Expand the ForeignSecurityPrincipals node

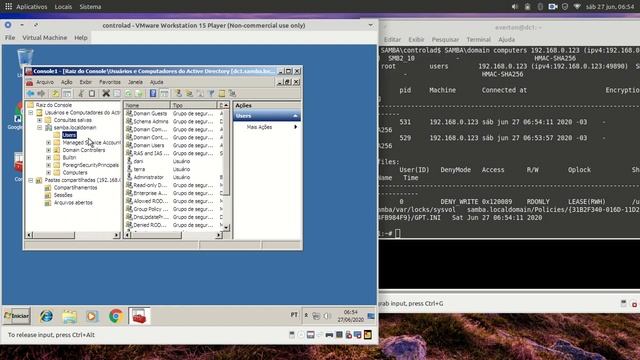[x=49, y=165]
